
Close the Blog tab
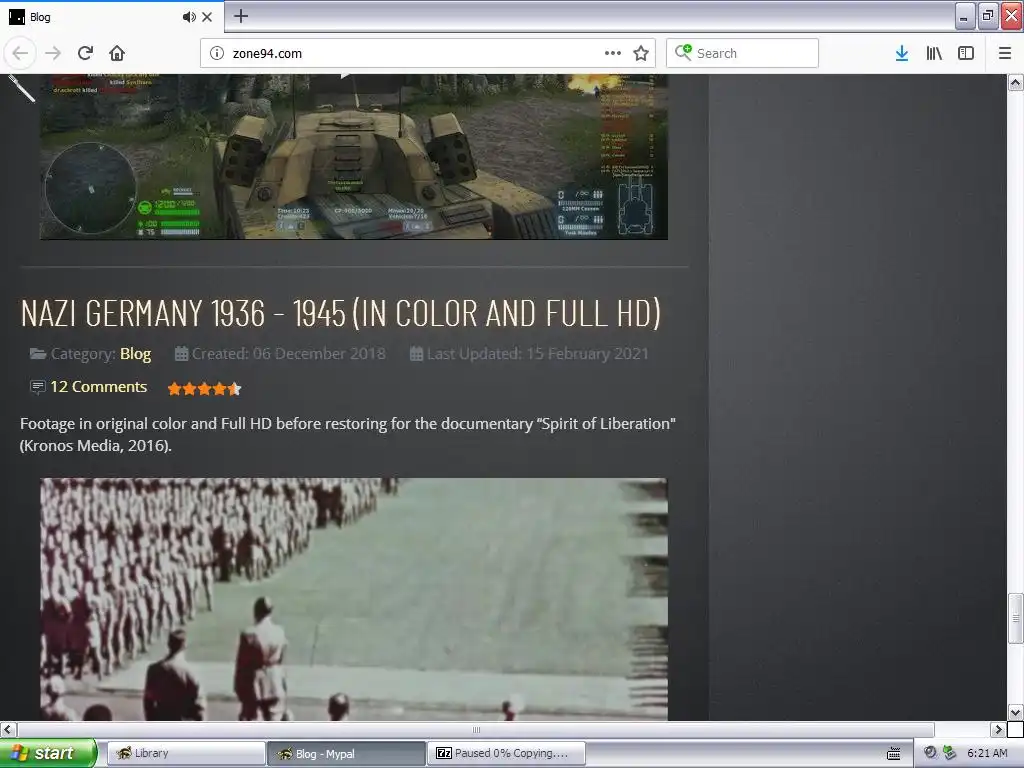pyautogui.click(x=207, y=17)
